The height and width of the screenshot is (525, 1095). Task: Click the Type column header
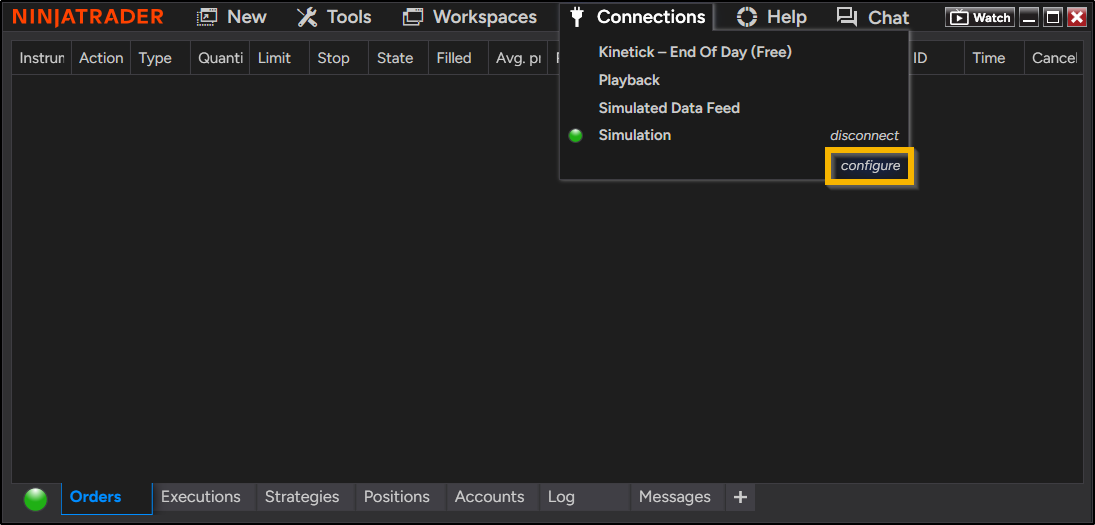[161, 58]
